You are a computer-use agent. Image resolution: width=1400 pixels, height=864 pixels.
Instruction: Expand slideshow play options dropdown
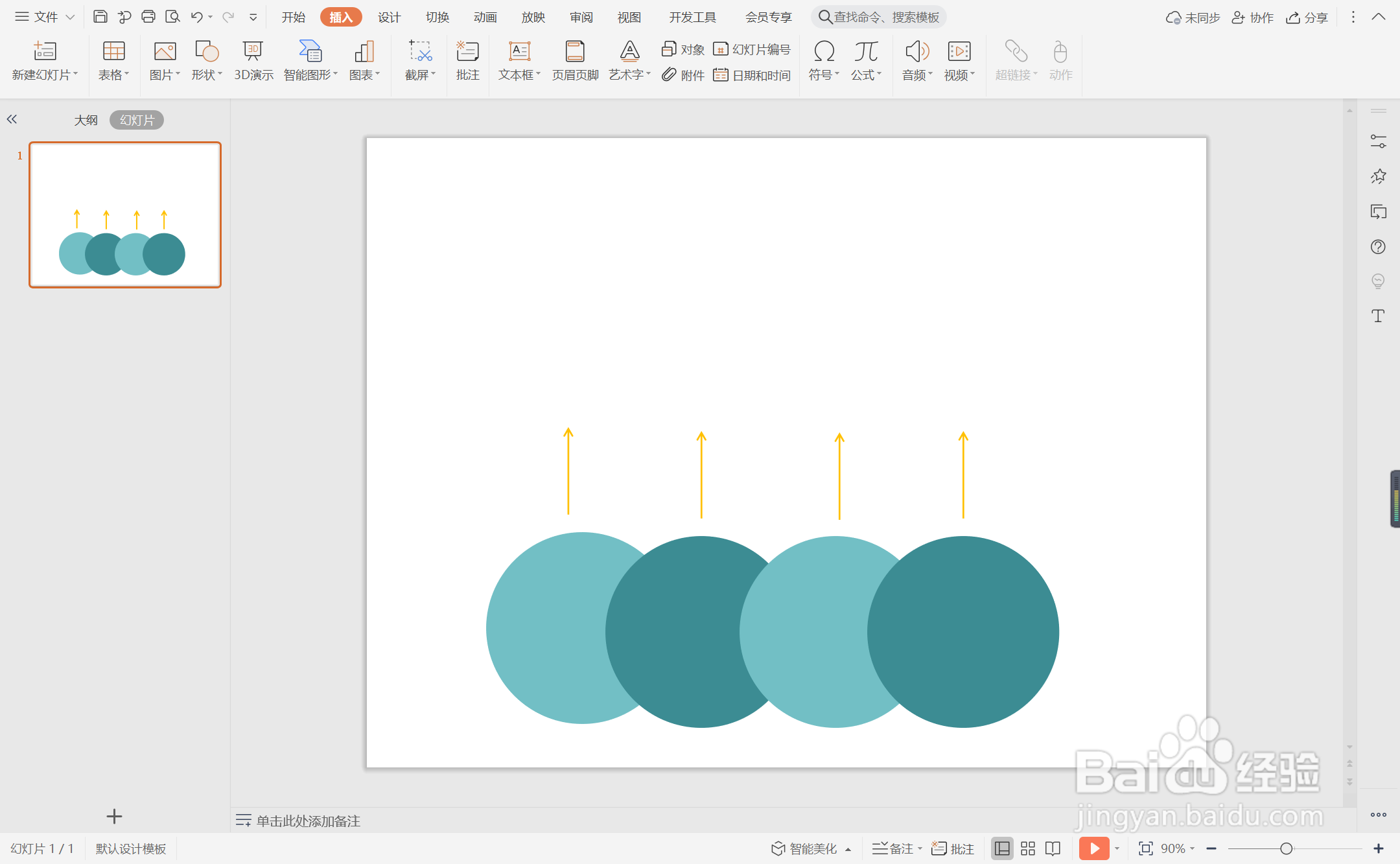tap(1117, 848)
